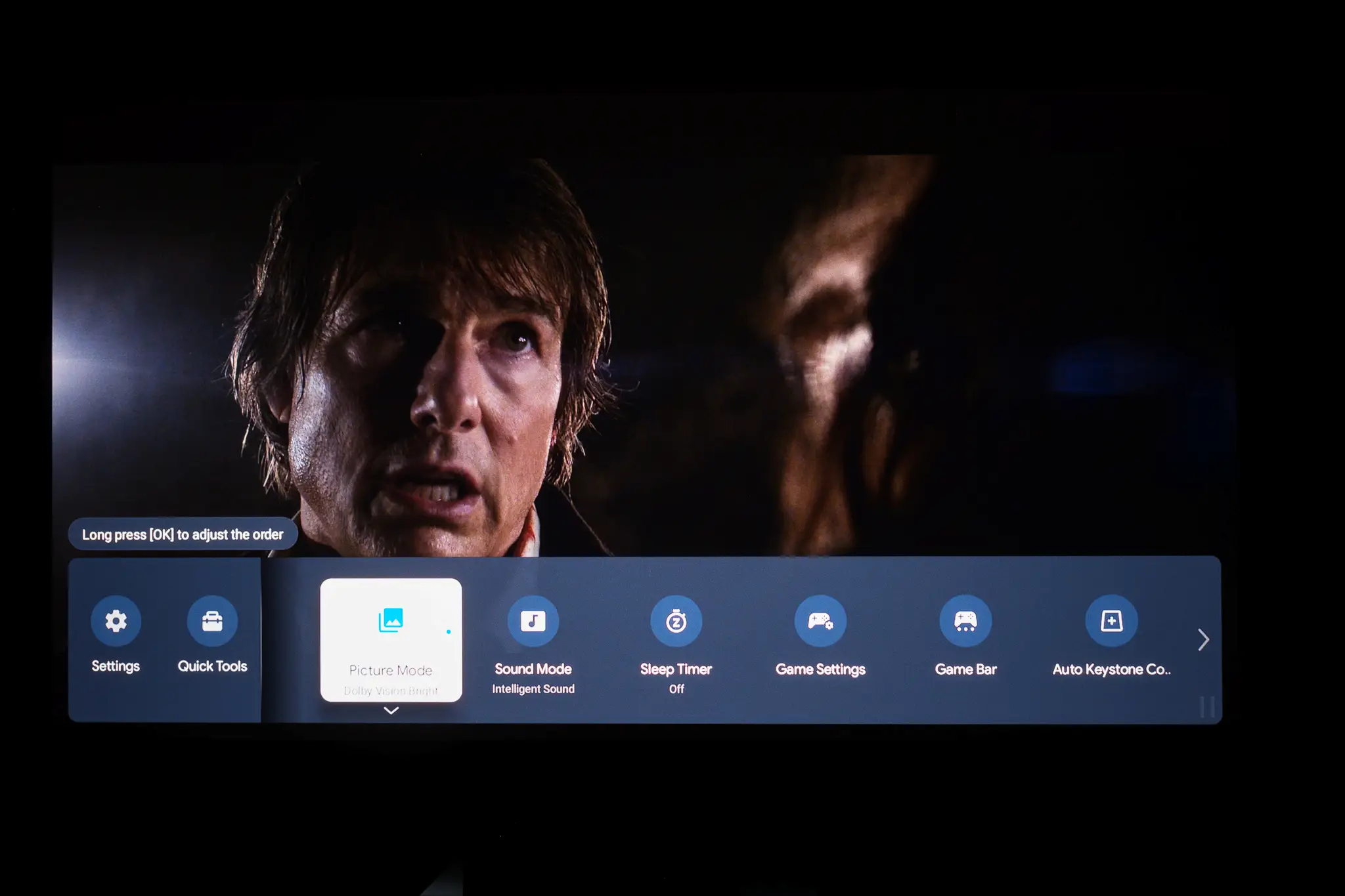Click the 'Long press [OK]' hint bubble
This screenshot has width=1345, height=896.
point(183,535)
